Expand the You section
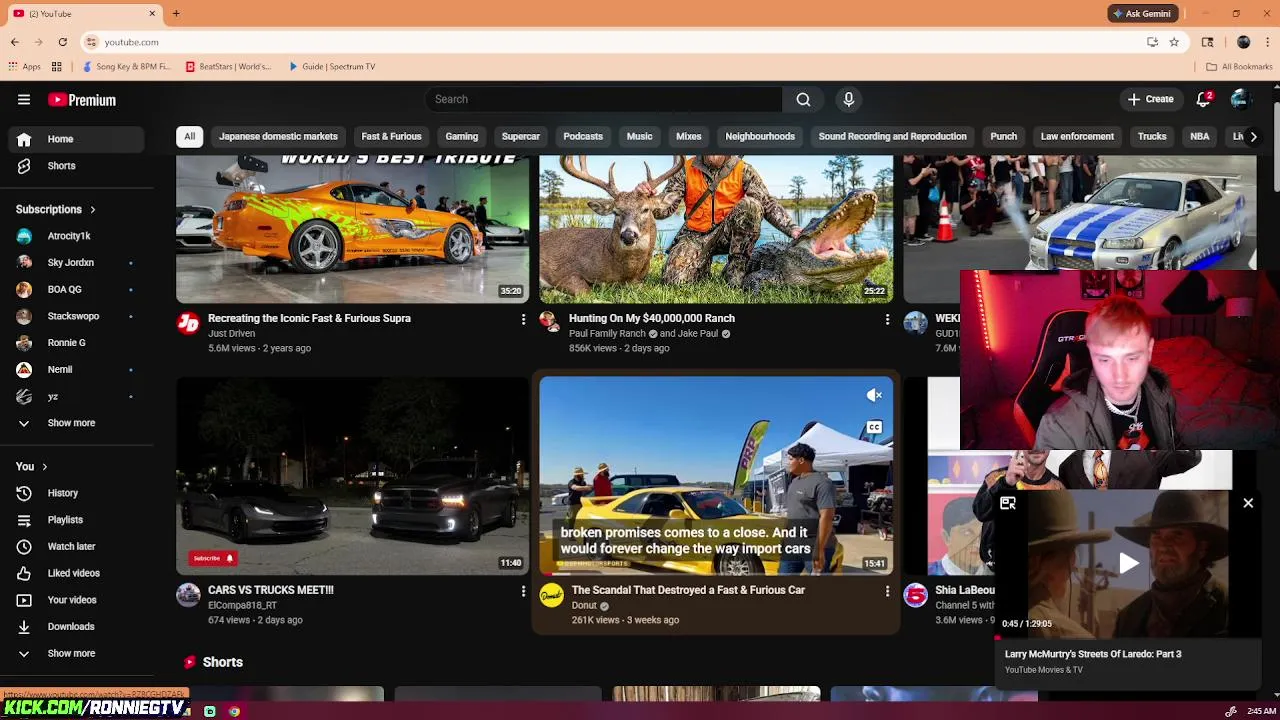The height and width of the screenshot is (720, 1280). (32, 467)
